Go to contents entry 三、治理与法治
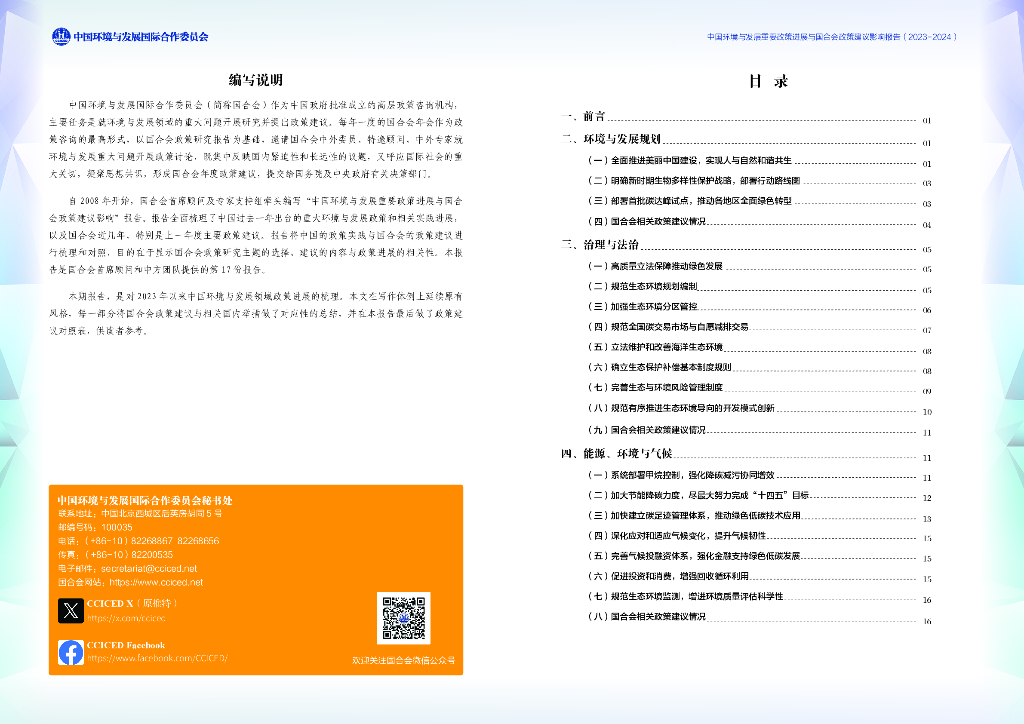This screenshot has width=1024, height=724. (x=746, y=245)
